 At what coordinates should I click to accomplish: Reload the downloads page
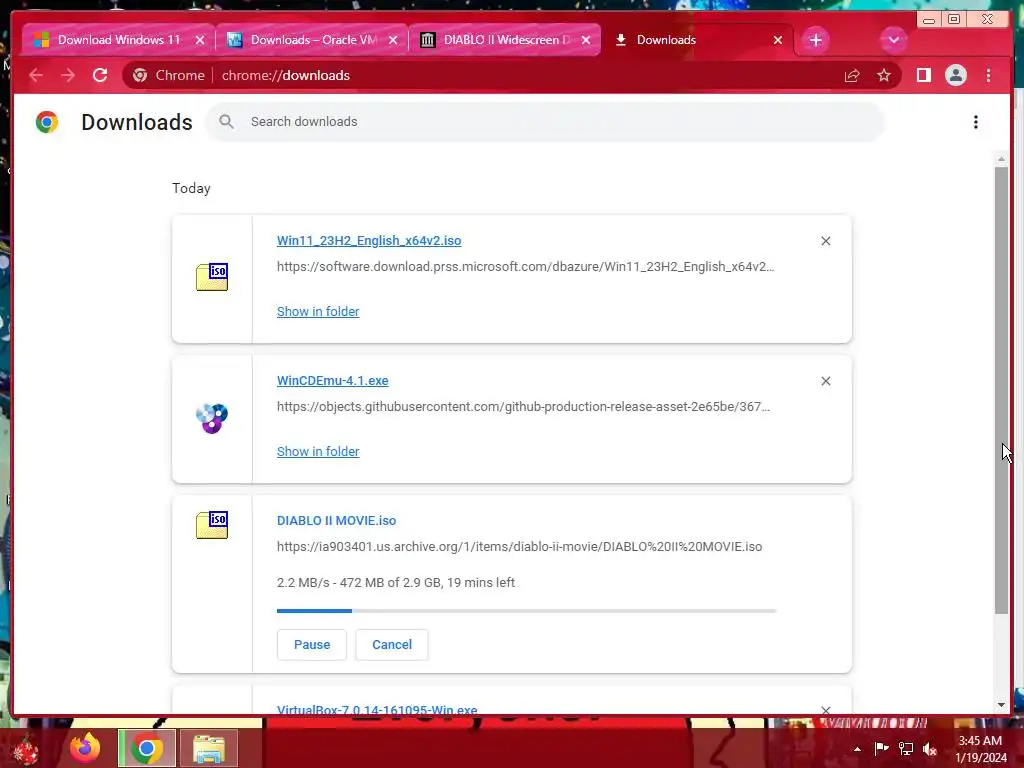pyautogui.click(x=100, y=76)
